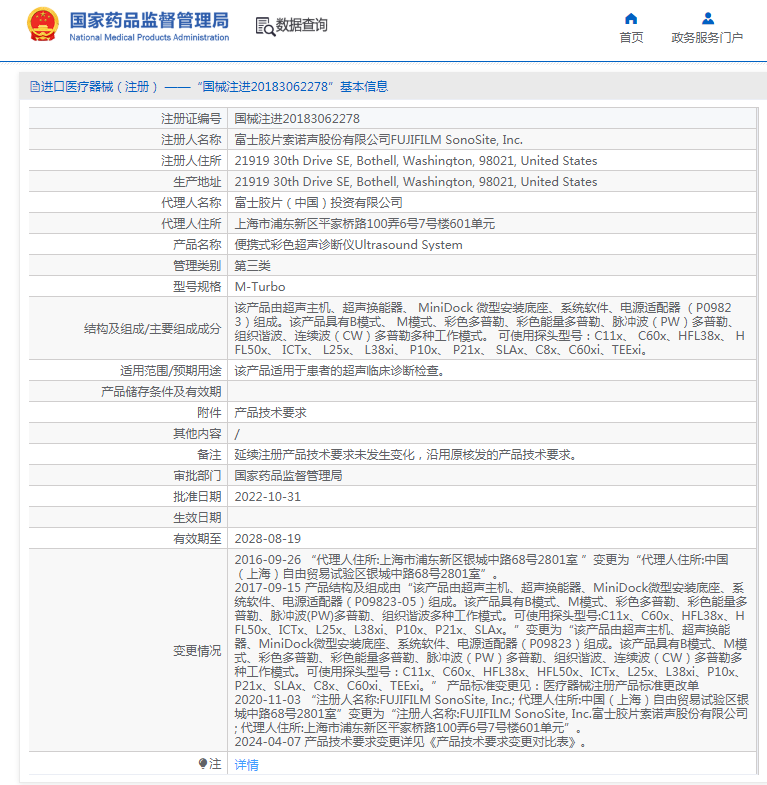Click 注册人名称 label cell
767x785 pixels.
pos(128,140)
